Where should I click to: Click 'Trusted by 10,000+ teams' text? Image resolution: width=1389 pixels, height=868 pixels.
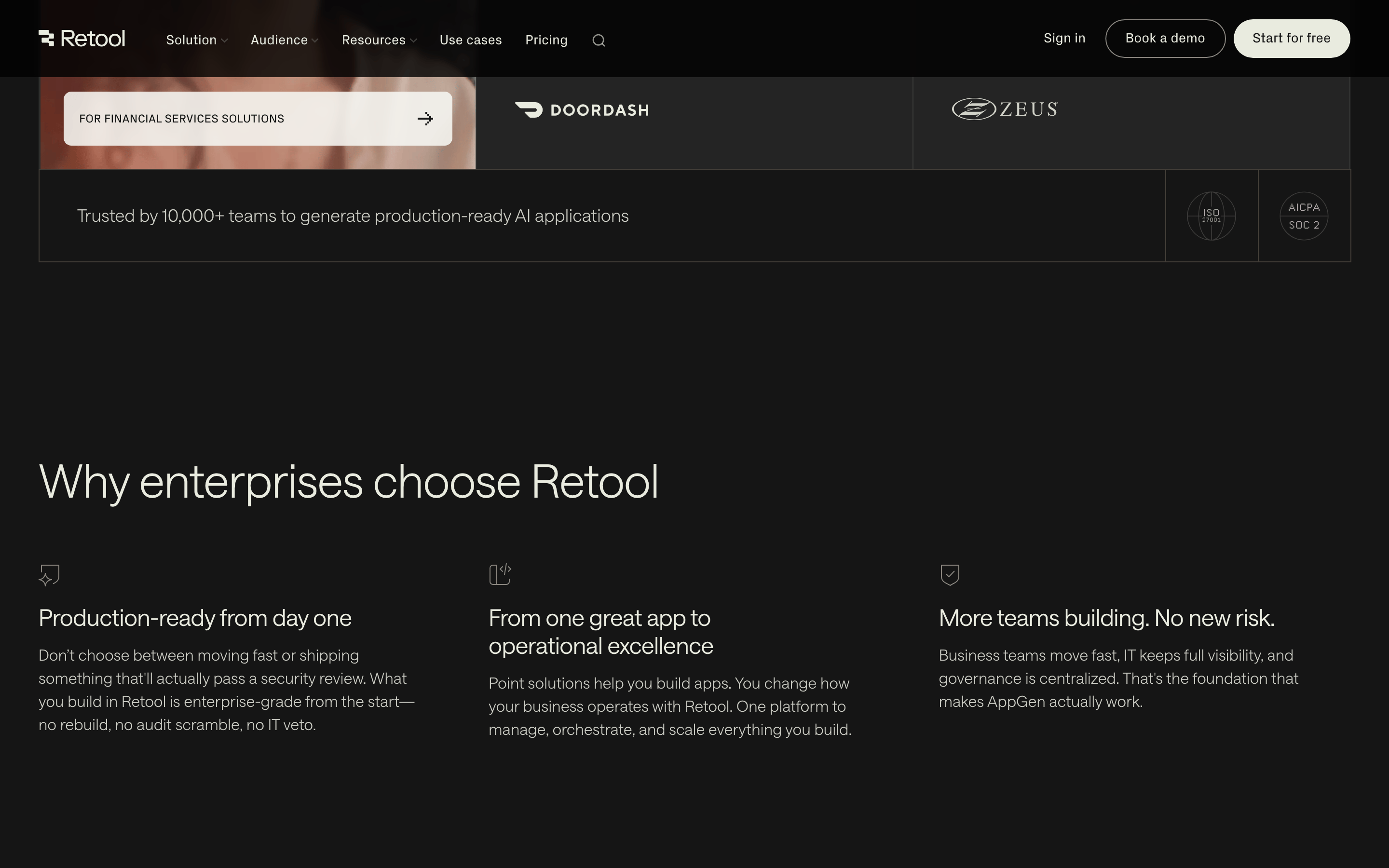tap(353, 216)
